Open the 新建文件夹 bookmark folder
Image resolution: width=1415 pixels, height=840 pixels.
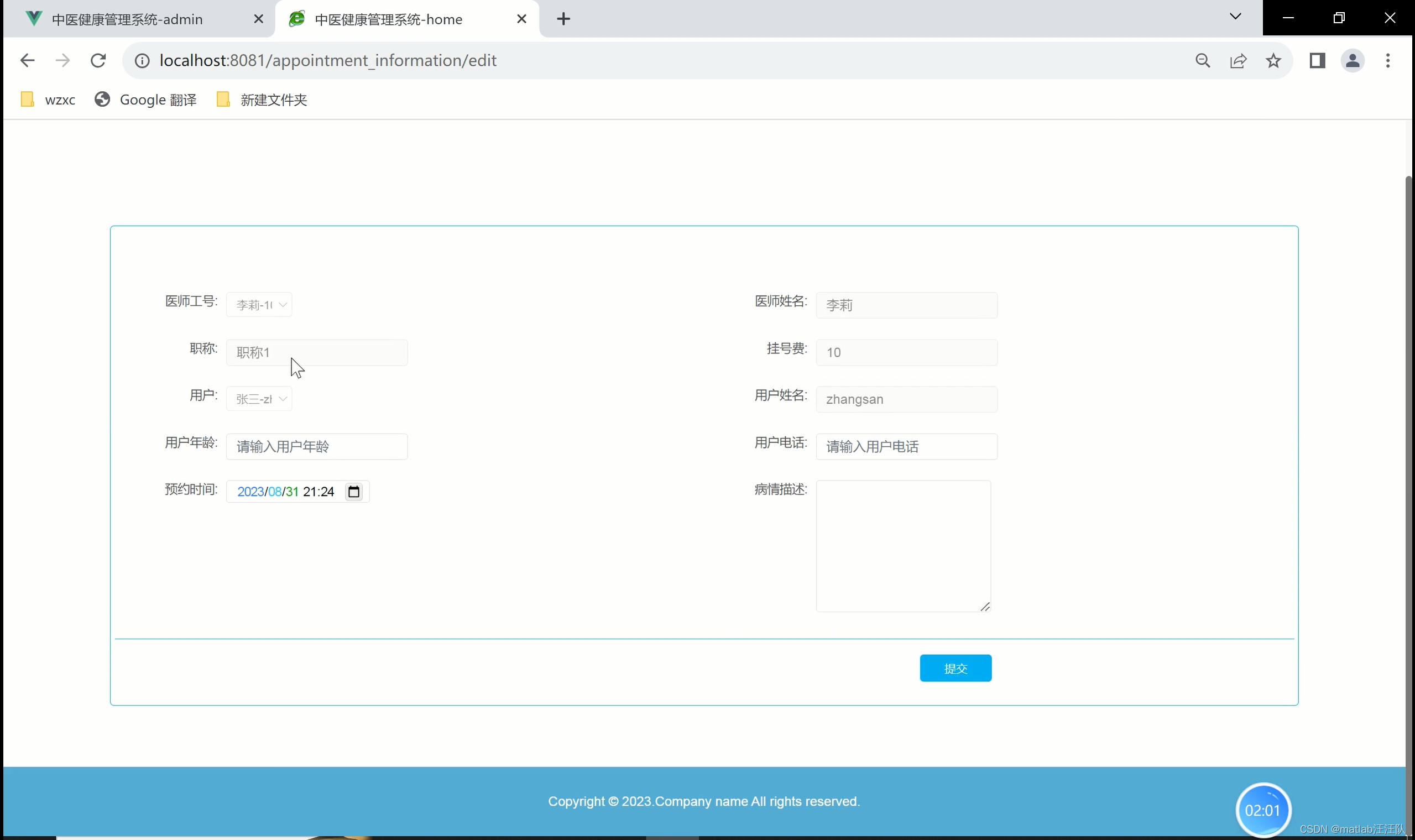262,100
